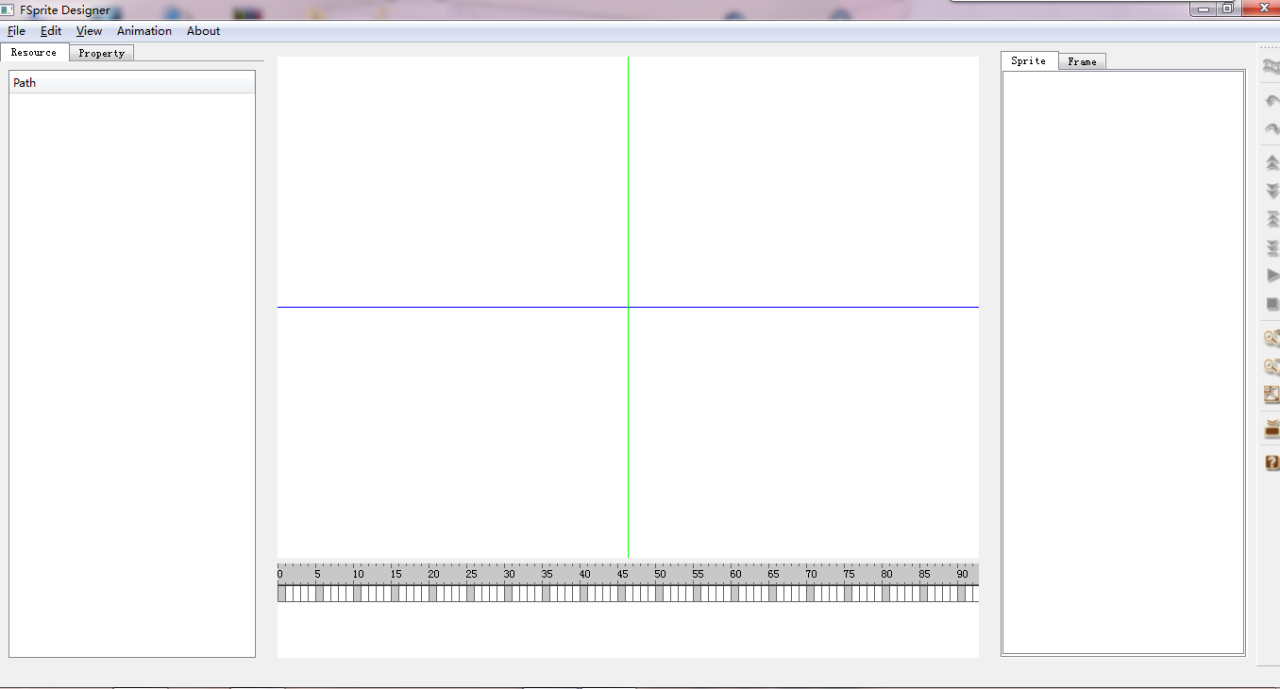1280x689 pixels.
Task: Switch to the Property tab
Action: (102, 53)
